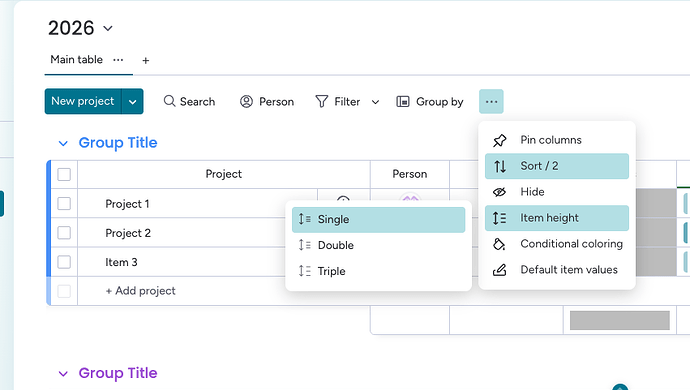Add a new view with plus
Viewport: 690px width, 390px height.
[x=146, y=60]
